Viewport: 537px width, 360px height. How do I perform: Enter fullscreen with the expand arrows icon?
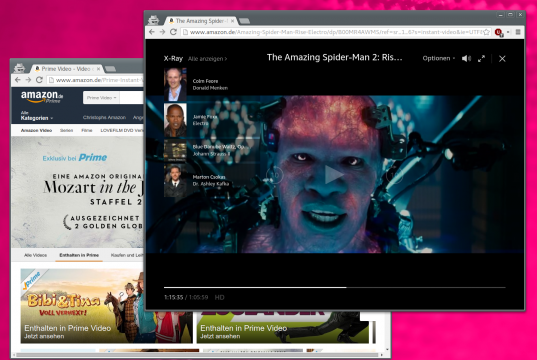(x=481, y=59)
